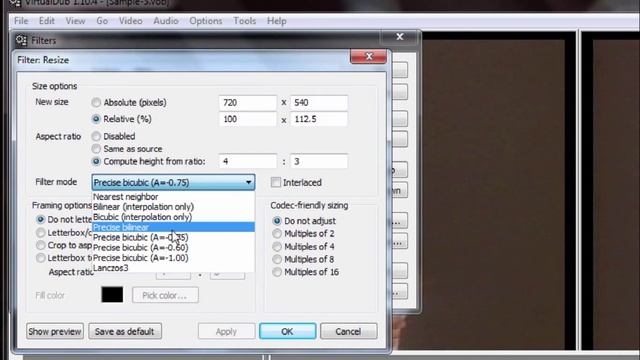Click the relative height field showing 112.5
The width and height of the screenshot is (640, 360).
[319, 119]
